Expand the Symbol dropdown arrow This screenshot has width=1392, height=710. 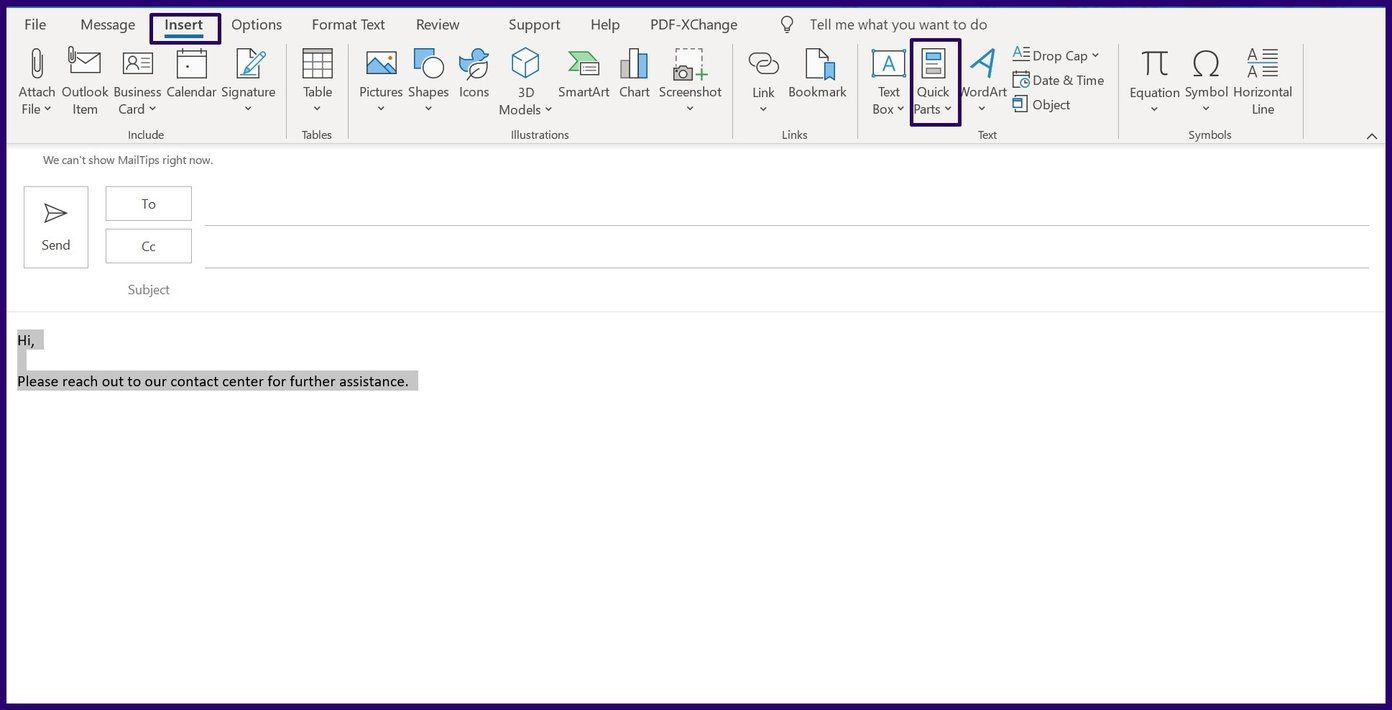coord(1206,109)
